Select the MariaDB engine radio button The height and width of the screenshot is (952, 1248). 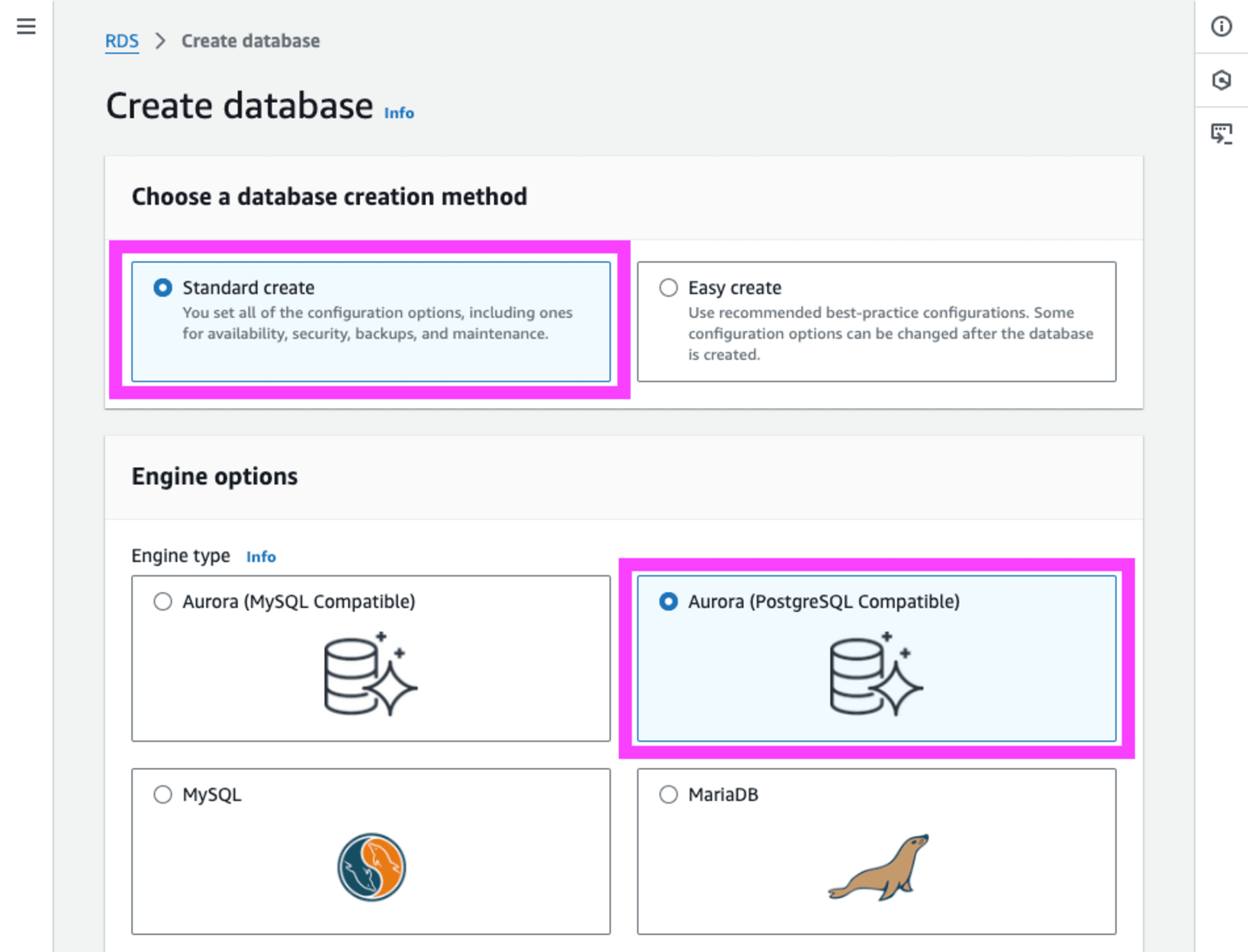[x=668, y=794]
